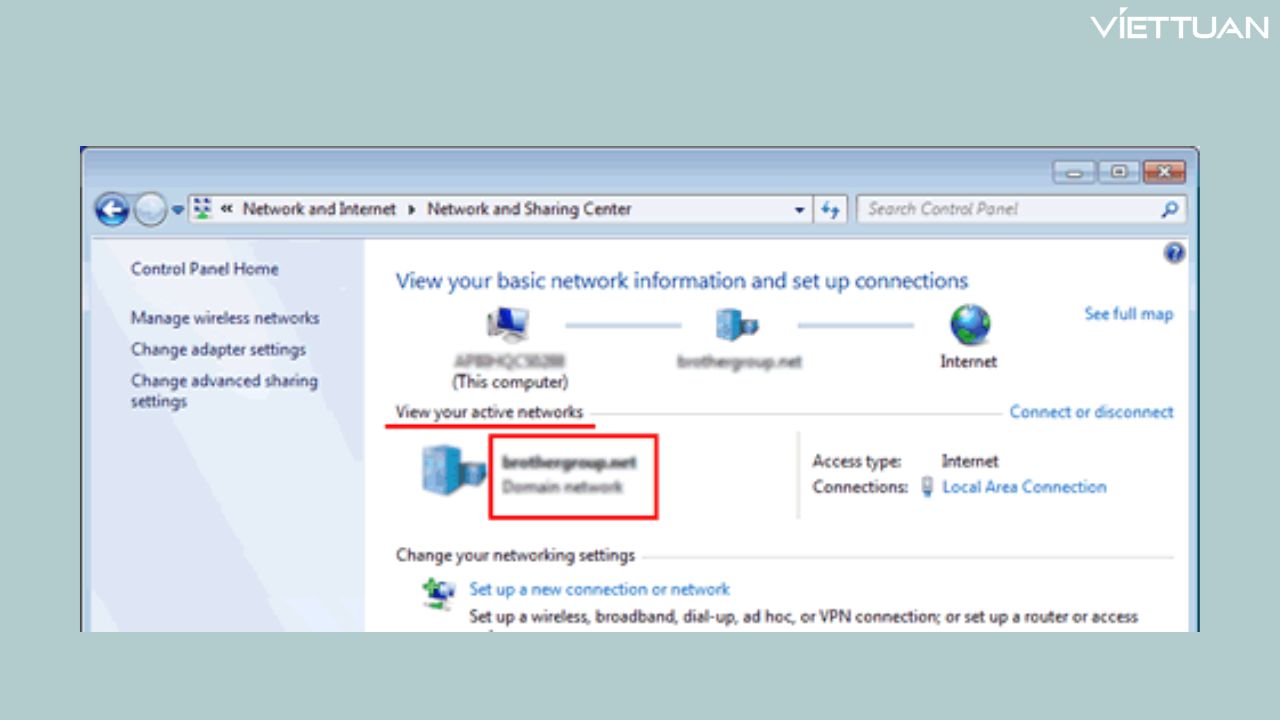Expand the Network and Internet breadcrumb arrow
Screen dimensions: 1280x720
[x=411, y=210]
